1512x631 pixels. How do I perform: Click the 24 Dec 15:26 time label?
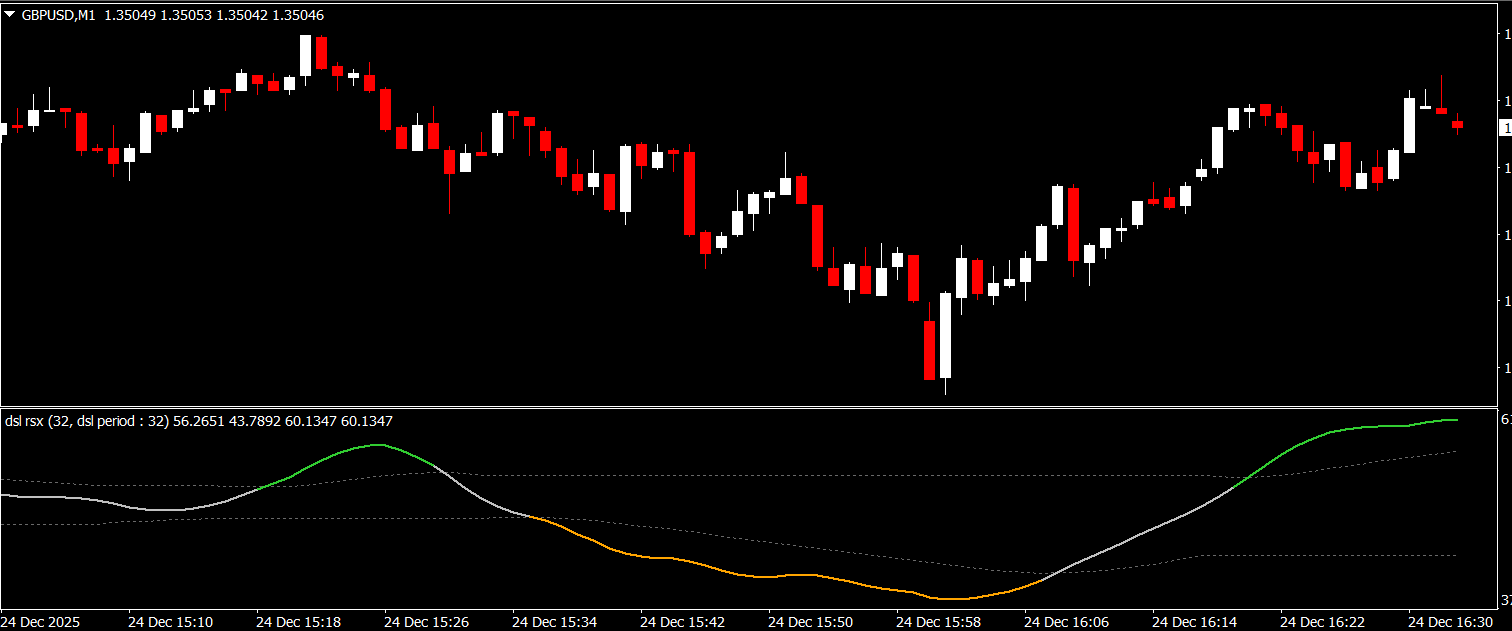(425, 621)
